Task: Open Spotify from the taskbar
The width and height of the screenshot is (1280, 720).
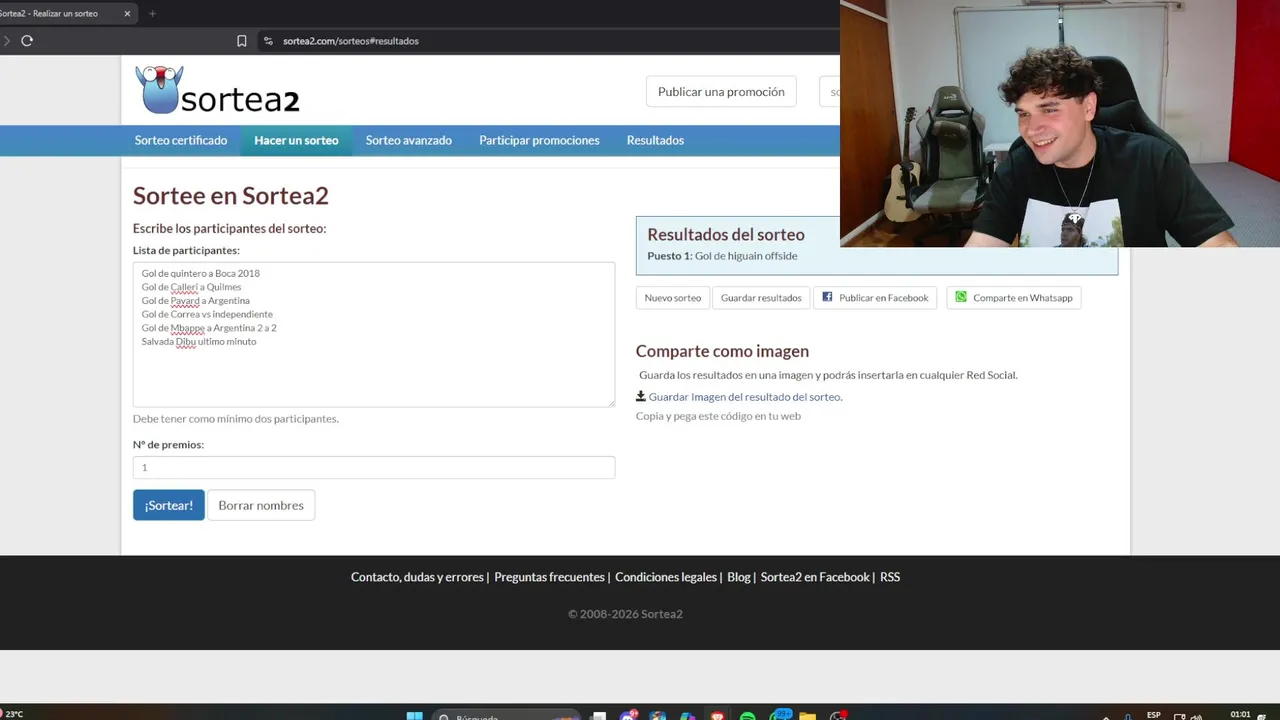Action: tap(748, 716)
